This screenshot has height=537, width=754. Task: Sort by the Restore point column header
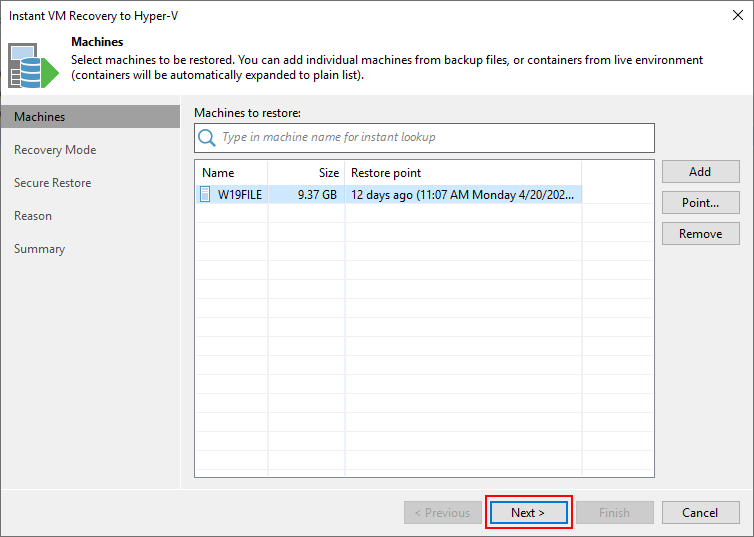[463, 173]
